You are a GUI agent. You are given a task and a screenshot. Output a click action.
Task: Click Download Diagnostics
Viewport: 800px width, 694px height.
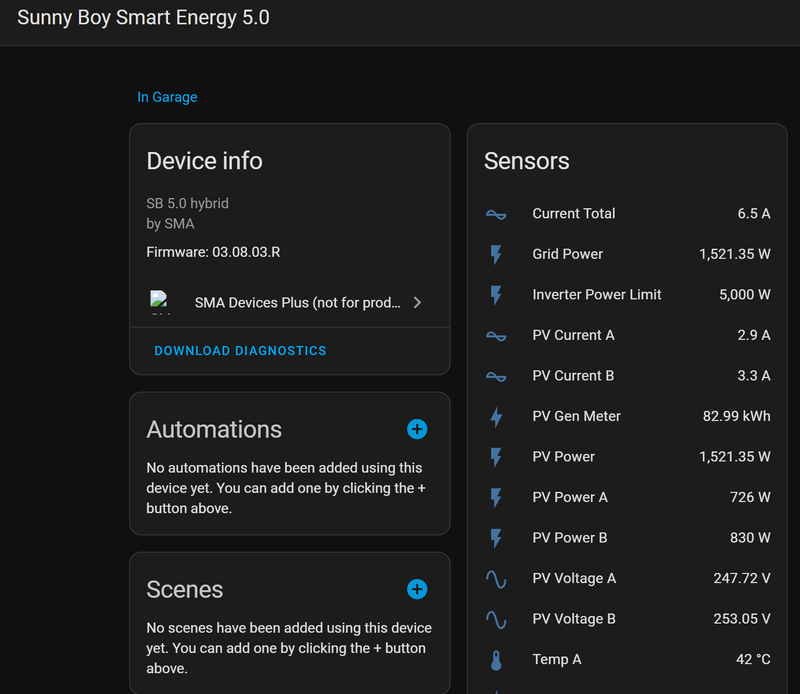[240, 351]
